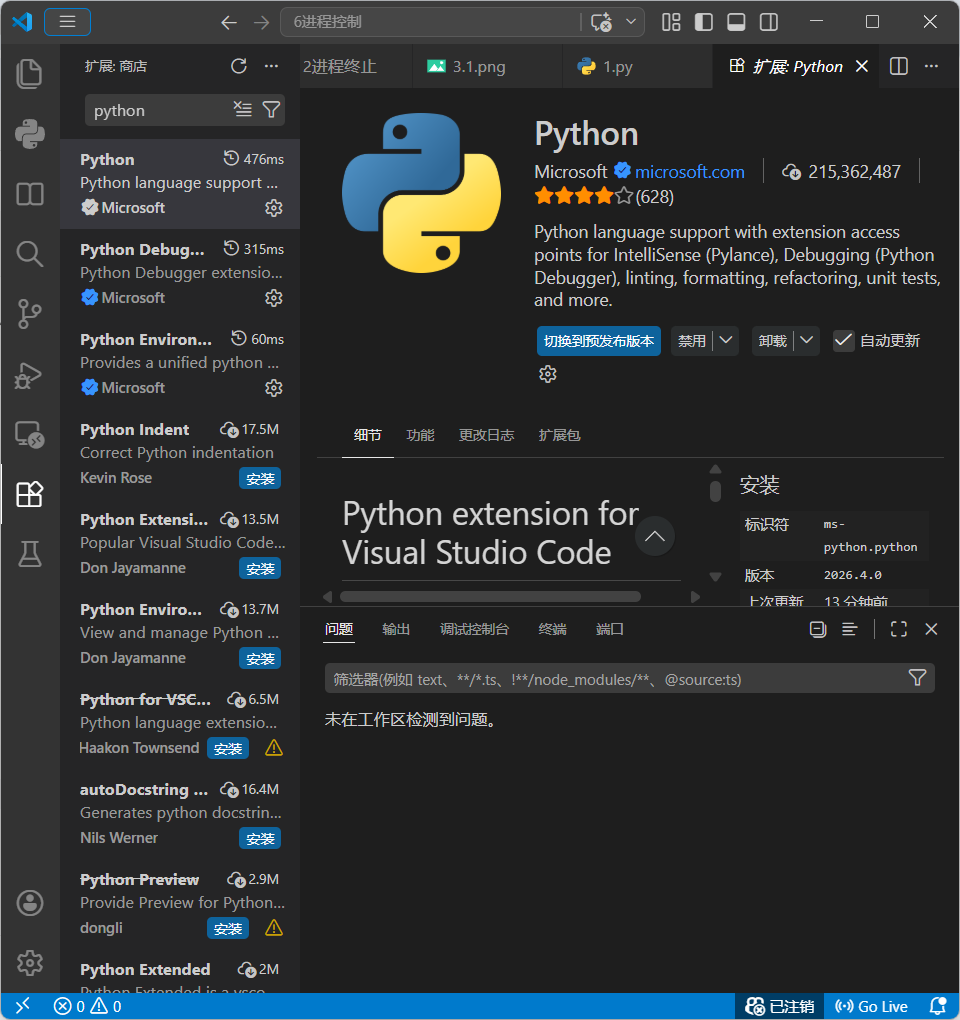Filter extensions with funnel icon
Screen dimensions: 960x1020
pyautogui.click(x=271, y=109)
